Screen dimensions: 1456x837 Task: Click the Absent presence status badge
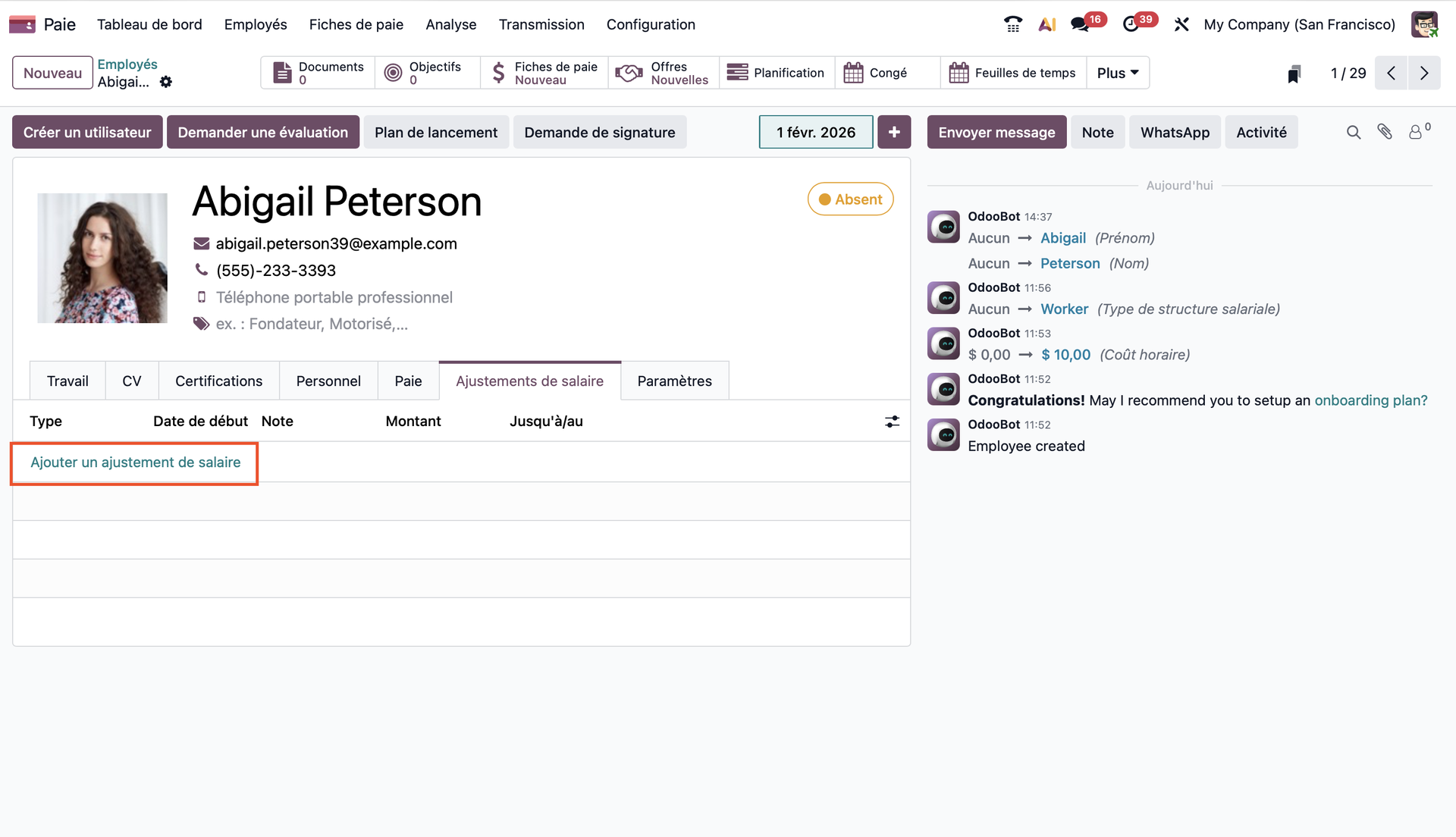tap(850, 199)
